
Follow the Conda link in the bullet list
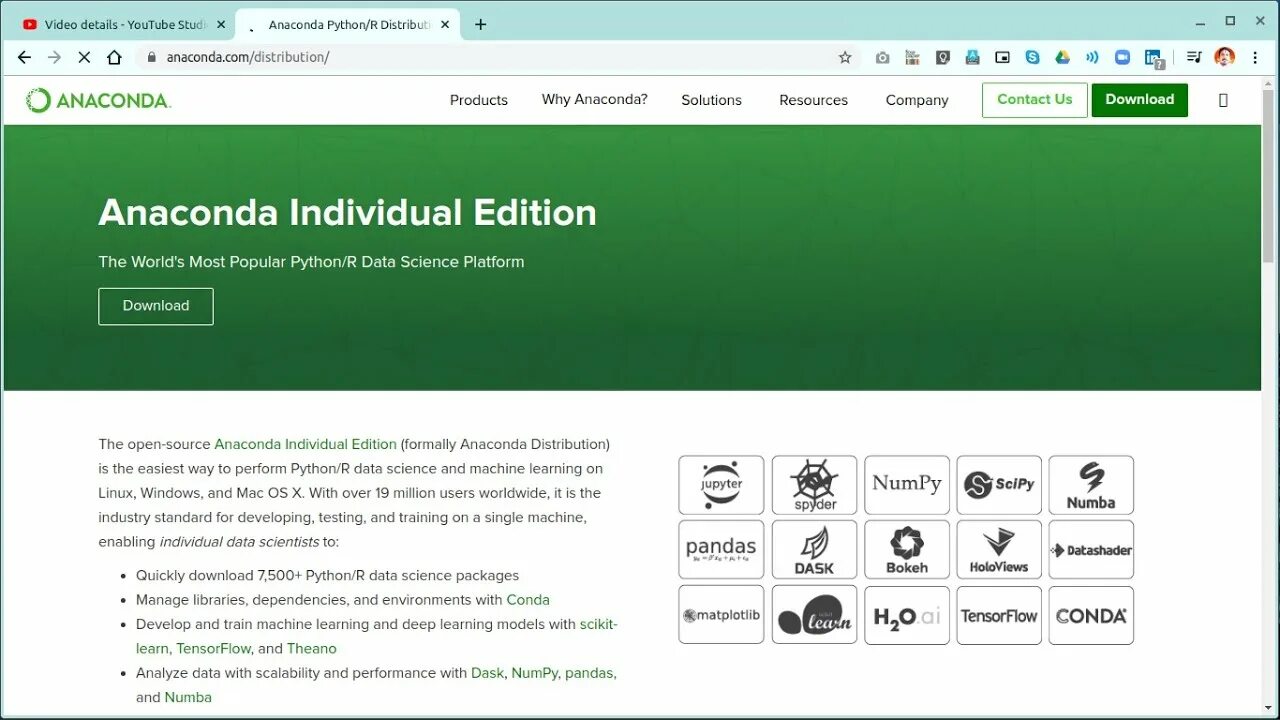click(x=528, y=600)
